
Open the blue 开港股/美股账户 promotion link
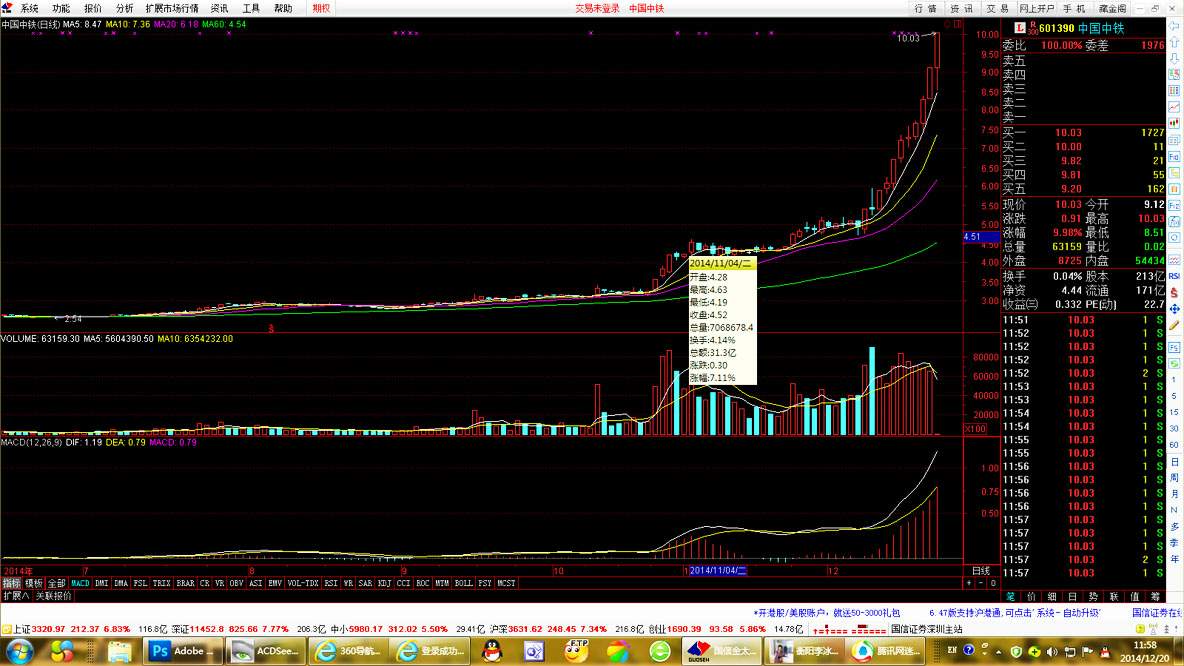pos(827,613)
